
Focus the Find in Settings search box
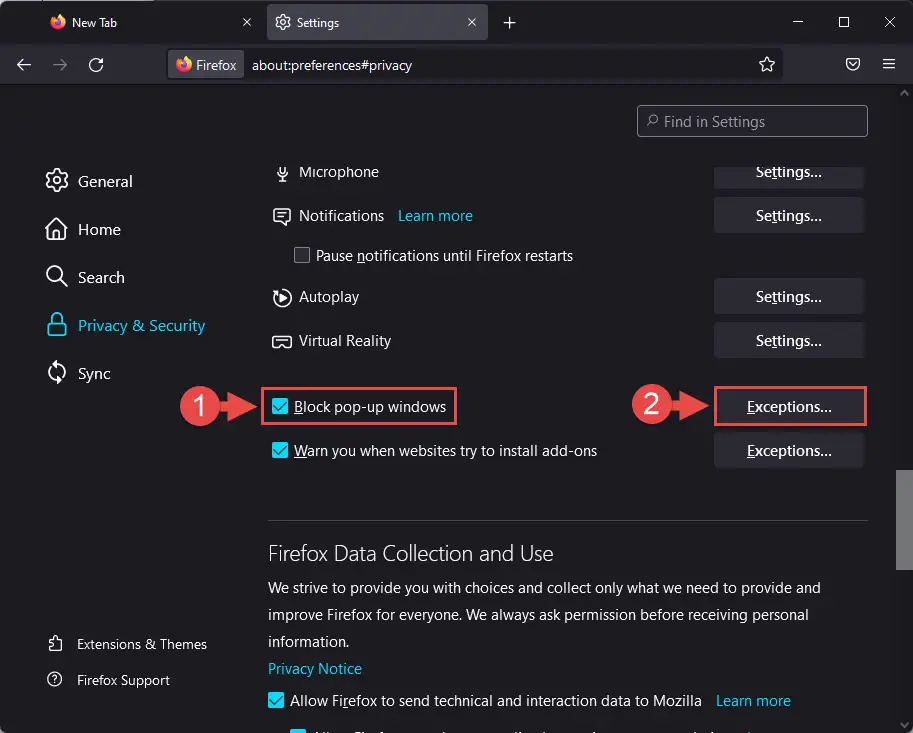[752, 121]
